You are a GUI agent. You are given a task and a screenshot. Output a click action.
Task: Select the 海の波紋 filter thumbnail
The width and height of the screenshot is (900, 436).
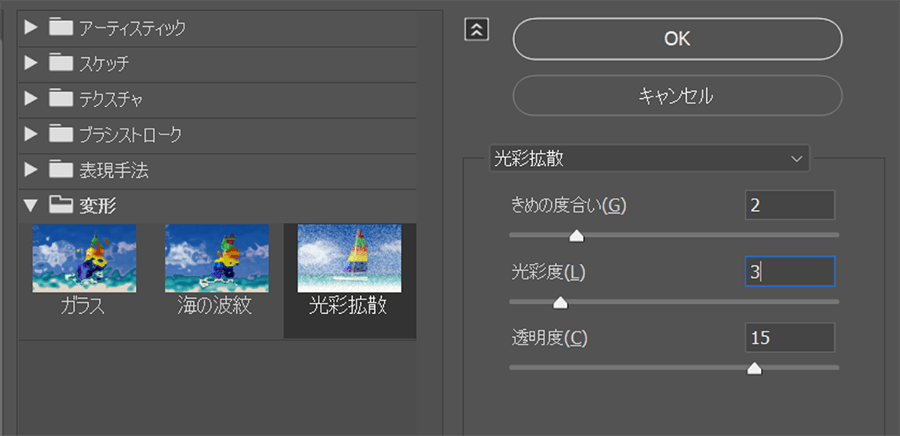point(217,258)
